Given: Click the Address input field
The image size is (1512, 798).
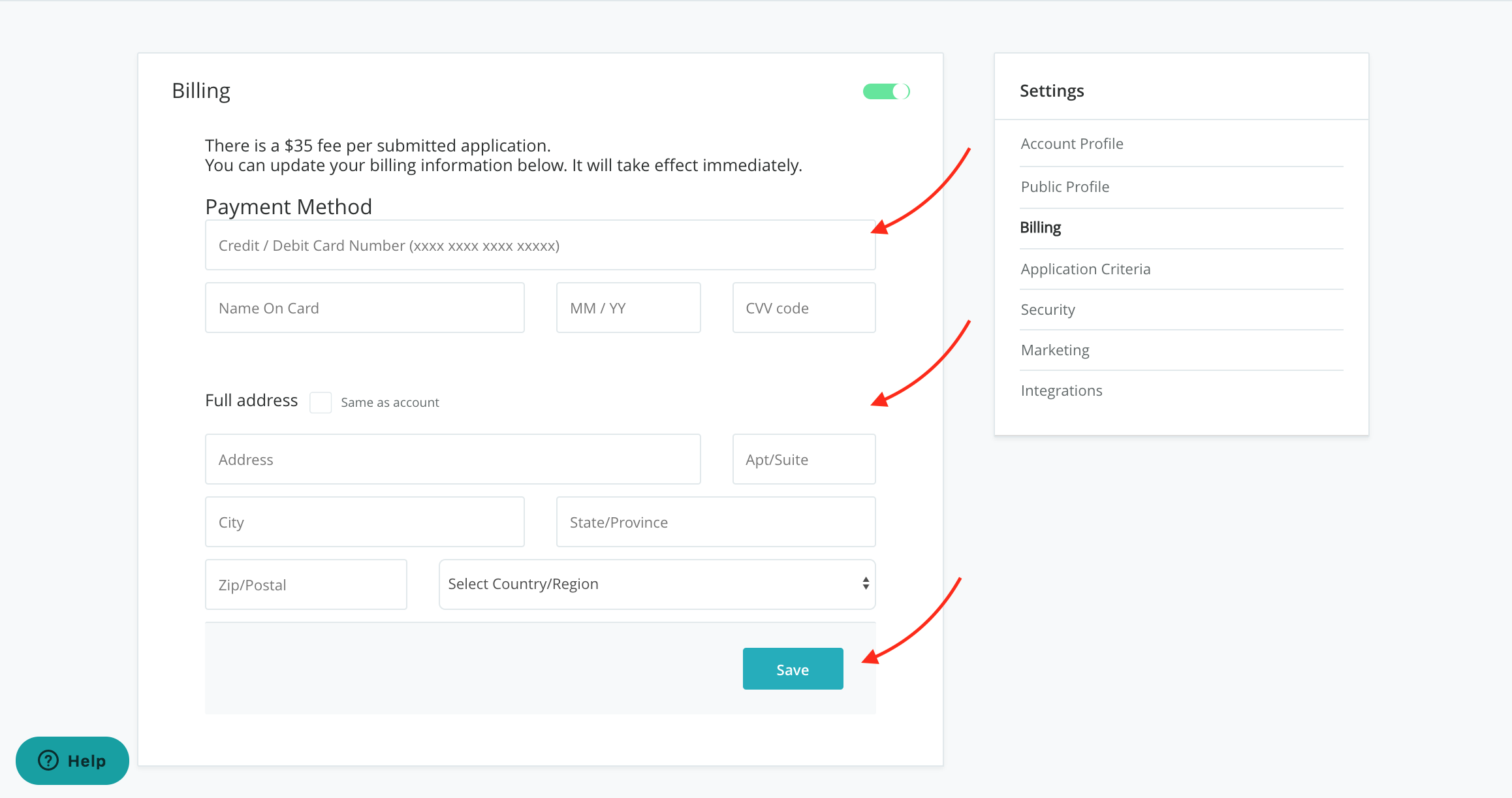Looking at the screenshot, I should click(452, 460).
